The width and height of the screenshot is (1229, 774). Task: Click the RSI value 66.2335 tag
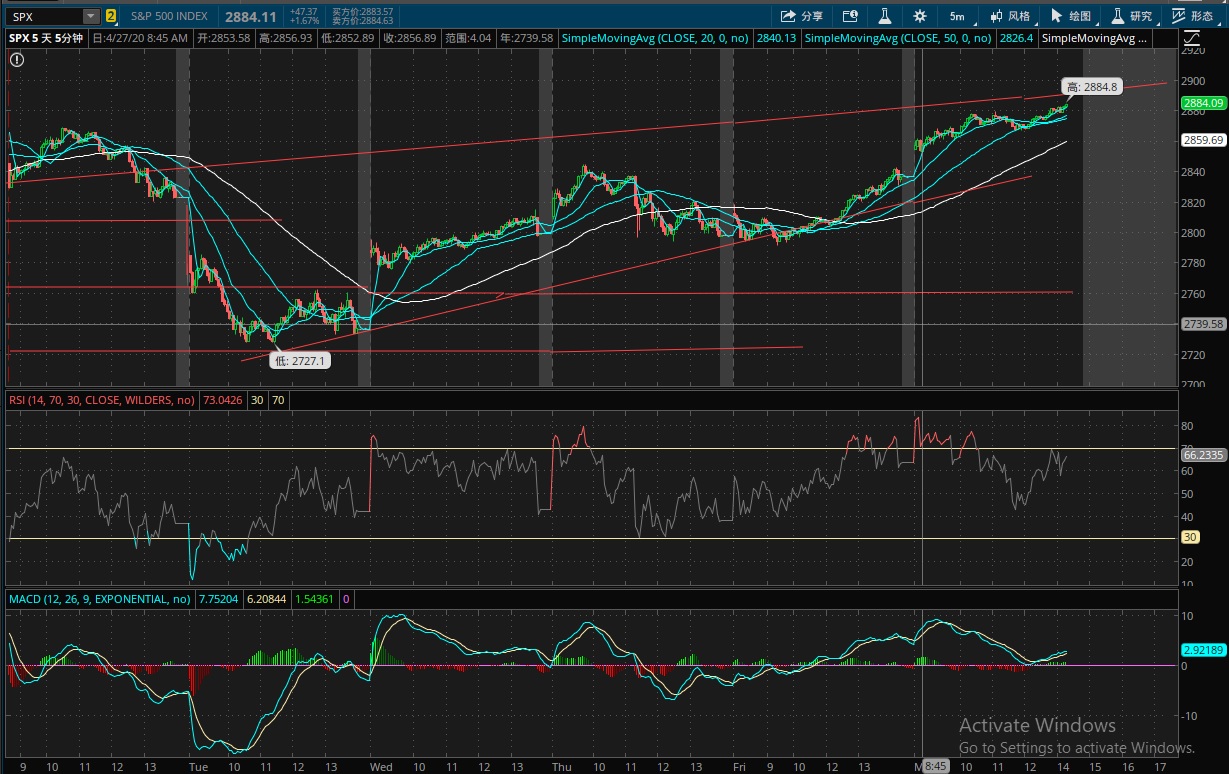click(x=1203, y=454)
